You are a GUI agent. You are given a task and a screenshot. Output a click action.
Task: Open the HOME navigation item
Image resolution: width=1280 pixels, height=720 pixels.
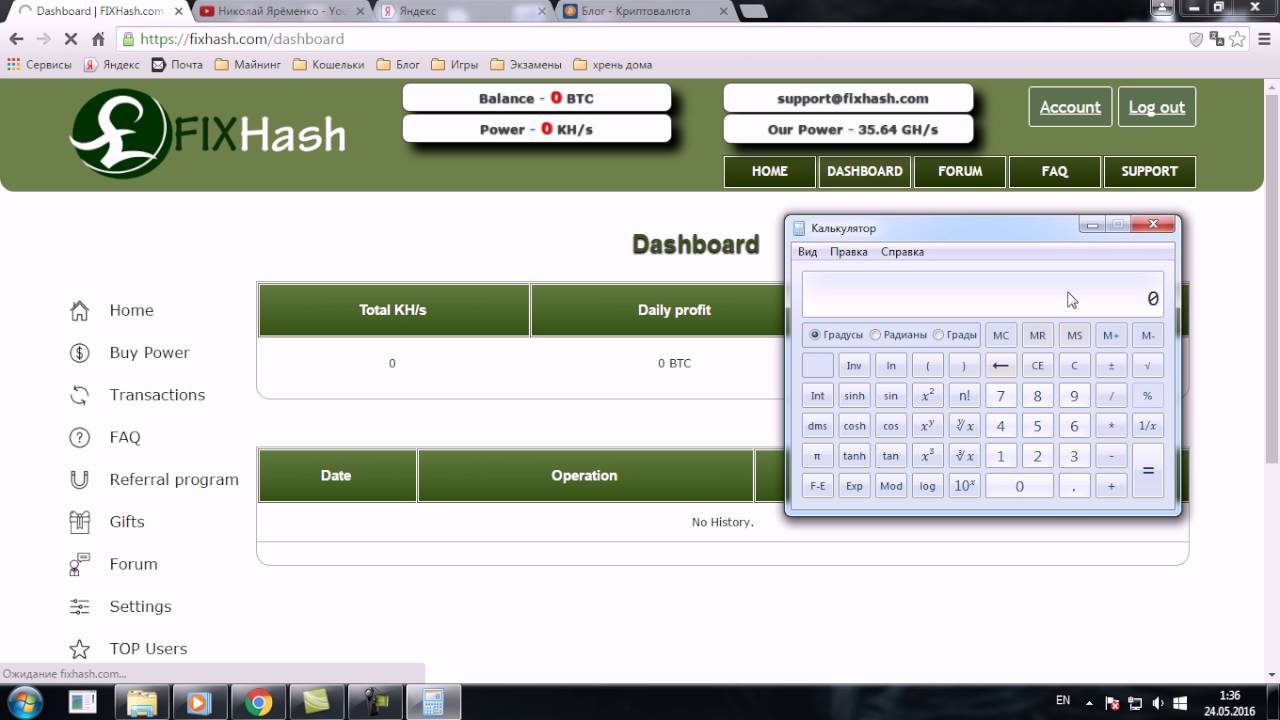(x=769, y=171)
